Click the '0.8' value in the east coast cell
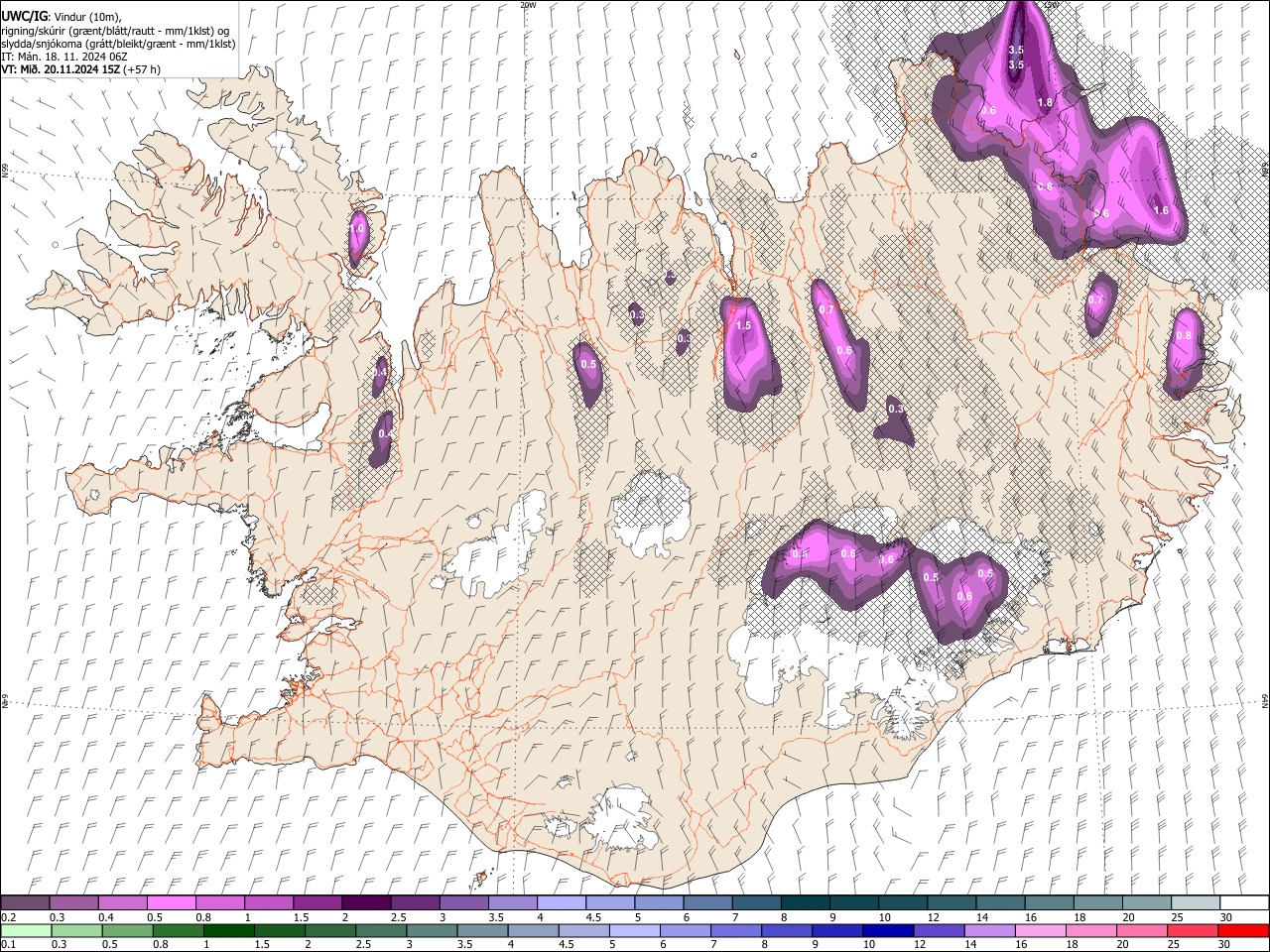1270x952 pixels. [x=1183, y=335]
